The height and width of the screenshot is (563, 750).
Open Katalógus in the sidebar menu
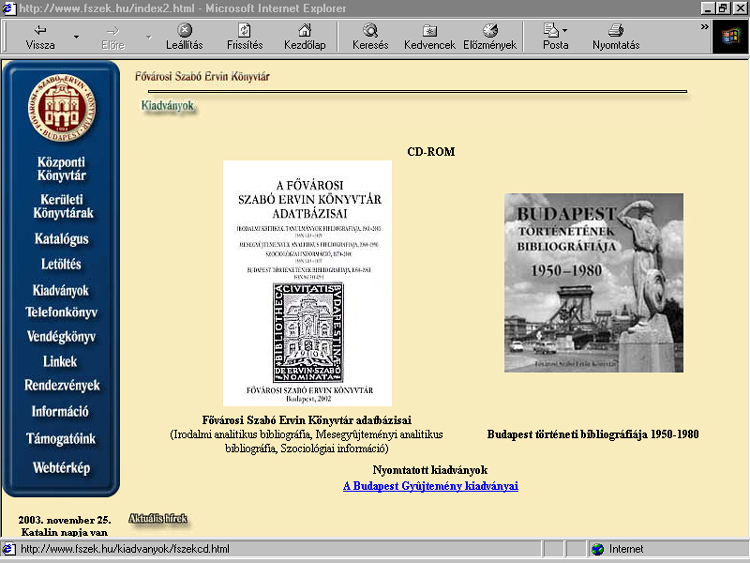pyautogui.click(x=61, y=239)
